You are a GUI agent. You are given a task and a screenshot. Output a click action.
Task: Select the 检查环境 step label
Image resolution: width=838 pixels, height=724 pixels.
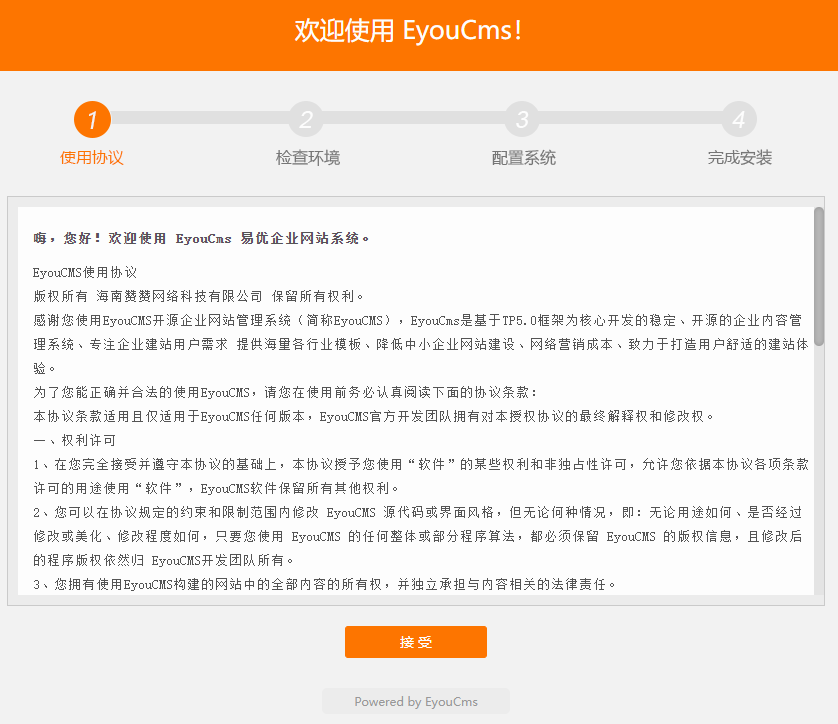coord(308,158)
